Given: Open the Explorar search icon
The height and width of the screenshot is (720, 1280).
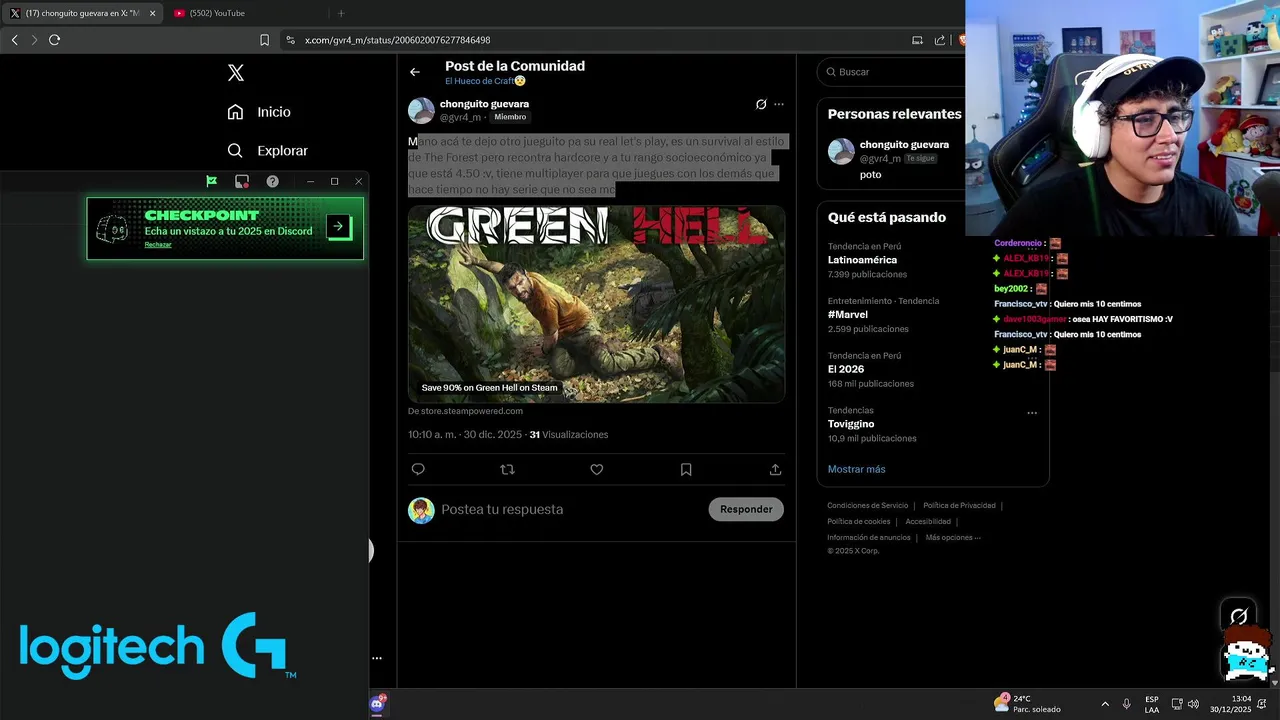Looking at the screenshot, I should [x=235, y=150].
